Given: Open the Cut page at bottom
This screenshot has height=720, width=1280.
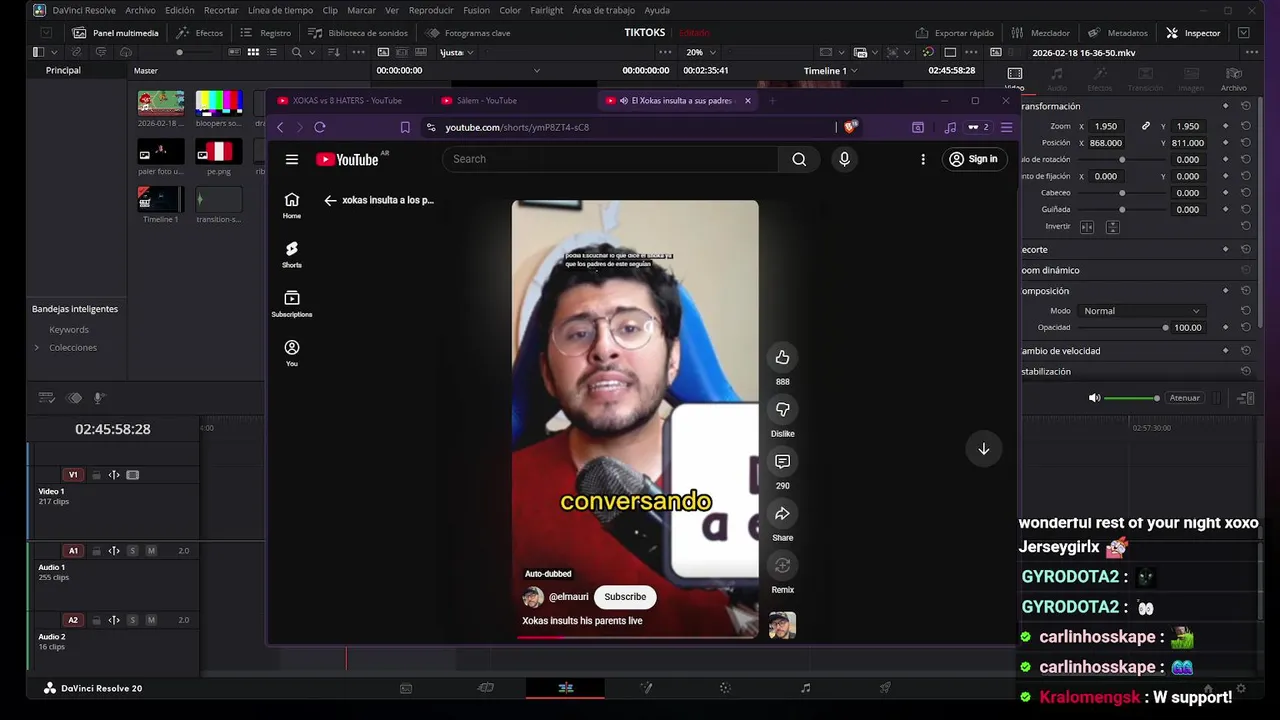Looking at the screenshot, I should (x=485, y=688).
